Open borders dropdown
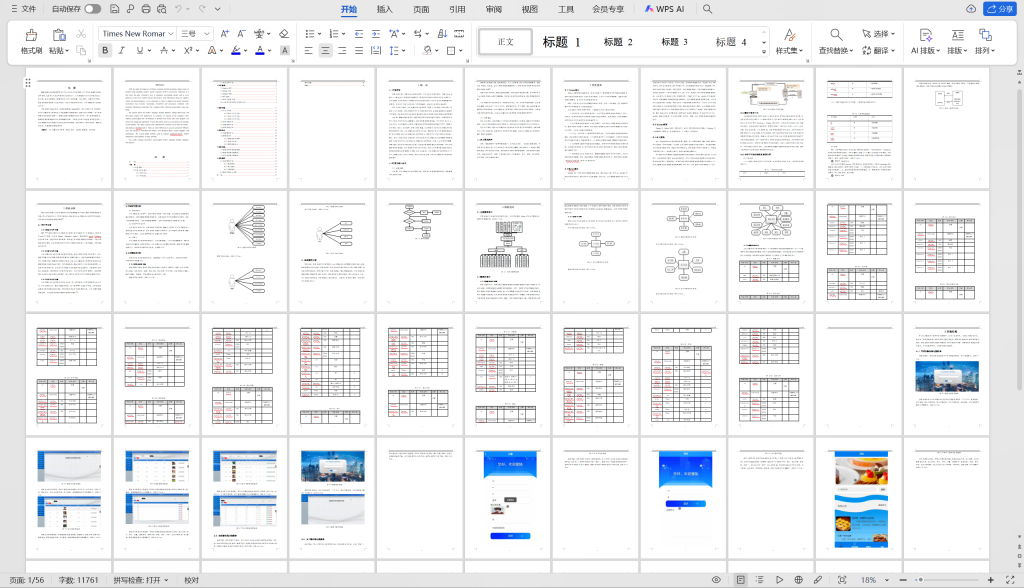Screen dimensions: 1024x588 coord(461,51)
